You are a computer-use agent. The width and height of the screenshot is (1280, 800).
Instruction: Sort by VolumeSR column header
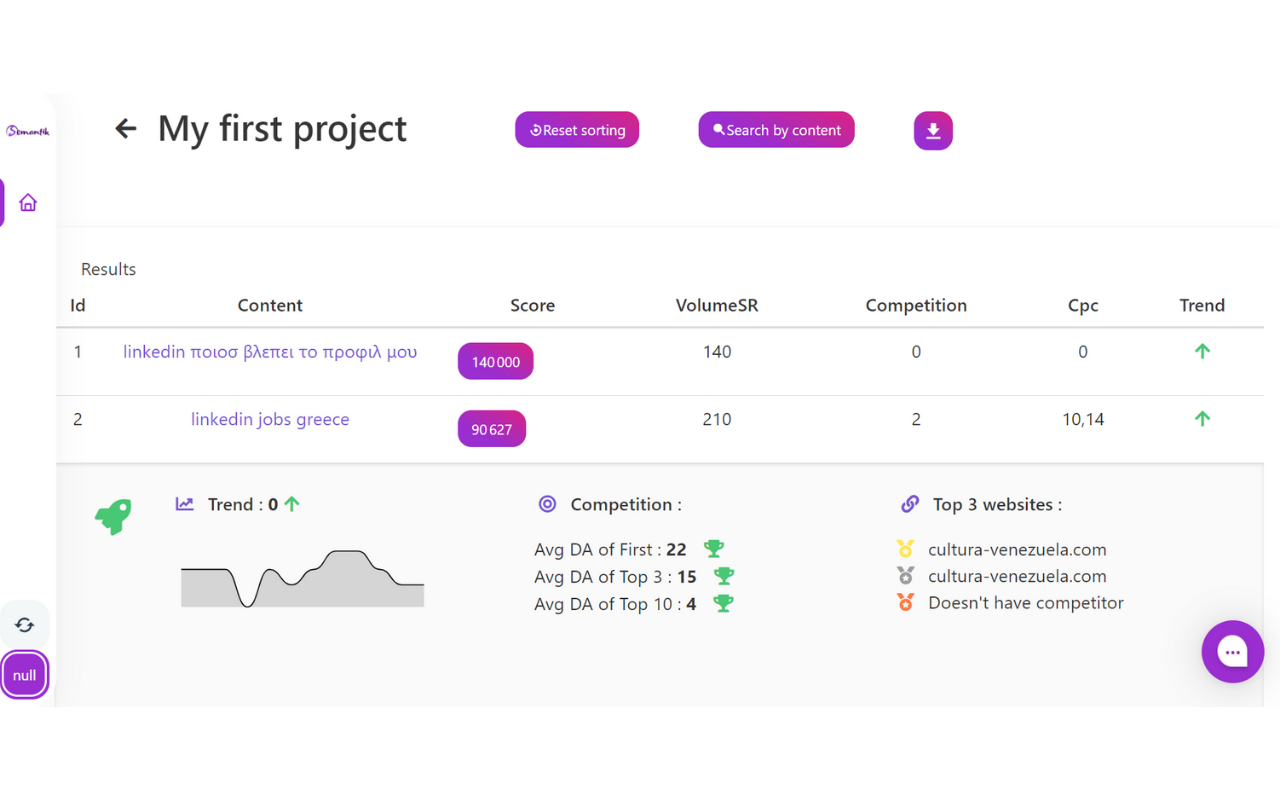tap(717, 306)
